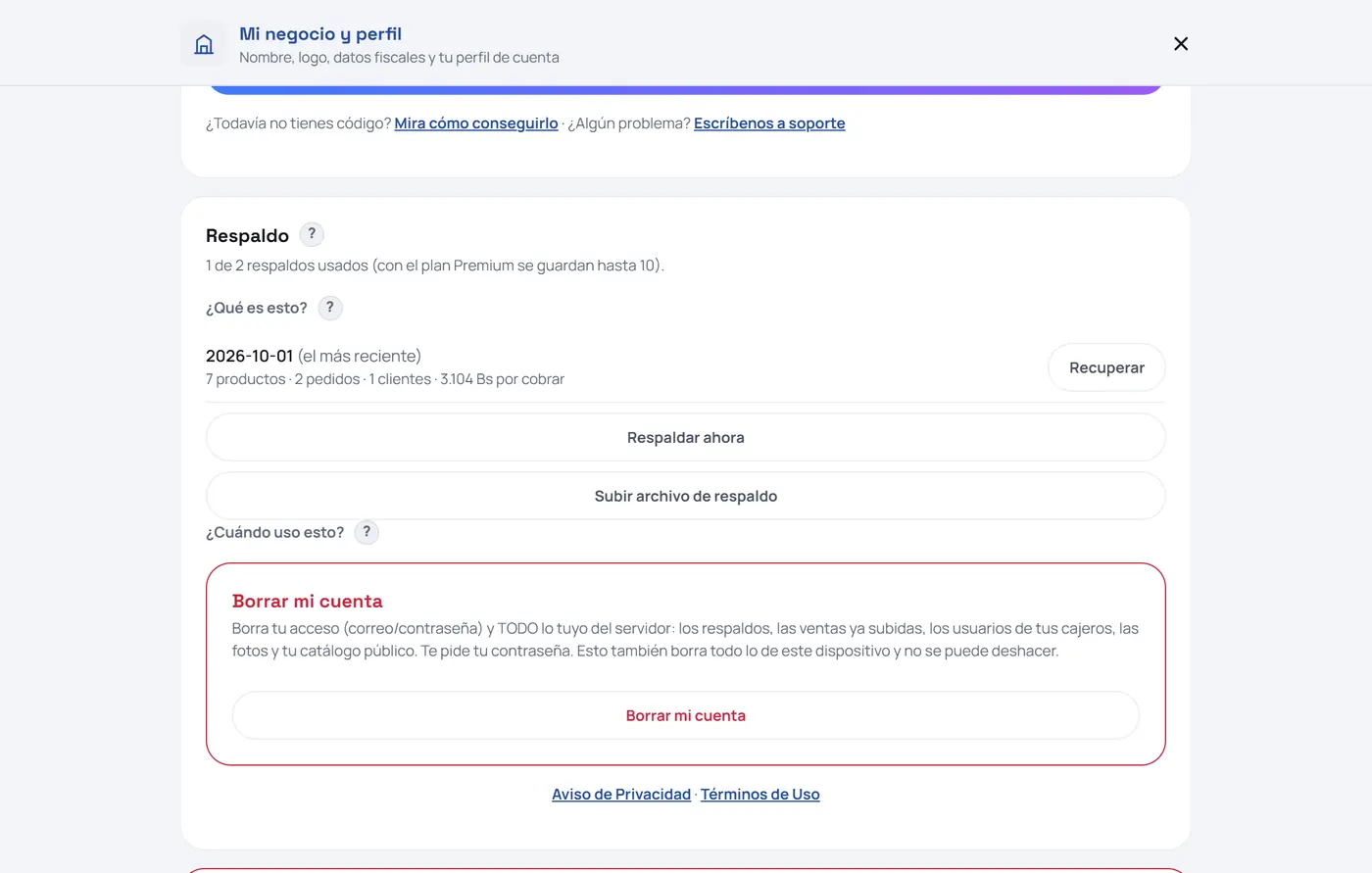Open Aviso de Privacidad link
Viewport: 1372px width, 873px height.
[621, 795]
